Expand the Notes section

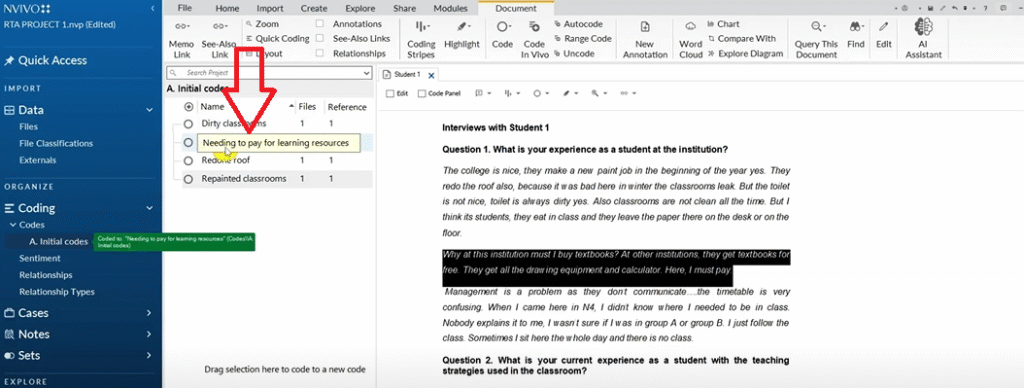150,334
